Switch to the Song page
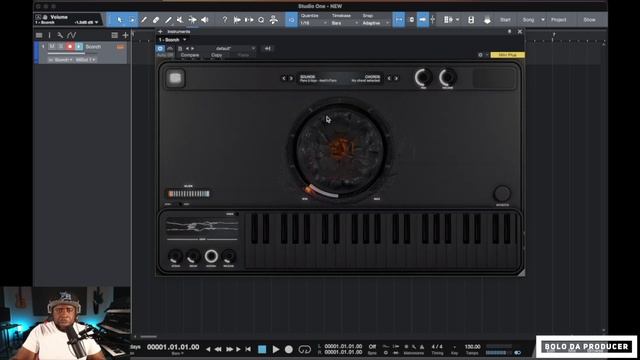This screenshot has height=360, width=640. [x=528, y=20]
